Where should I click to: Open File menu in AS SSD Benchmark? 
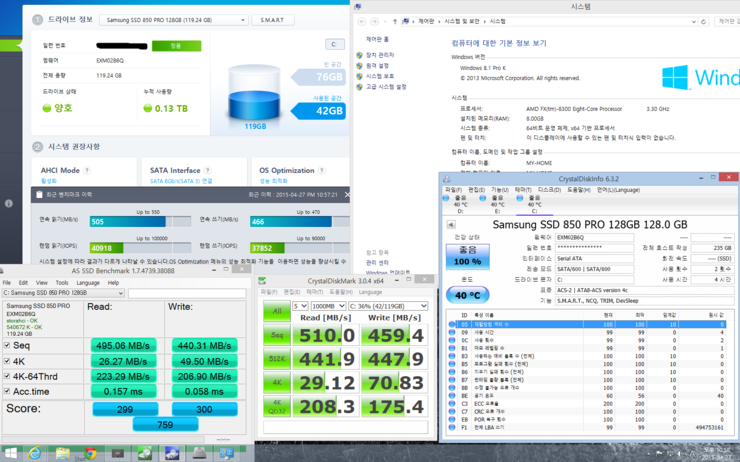[7, 283]
